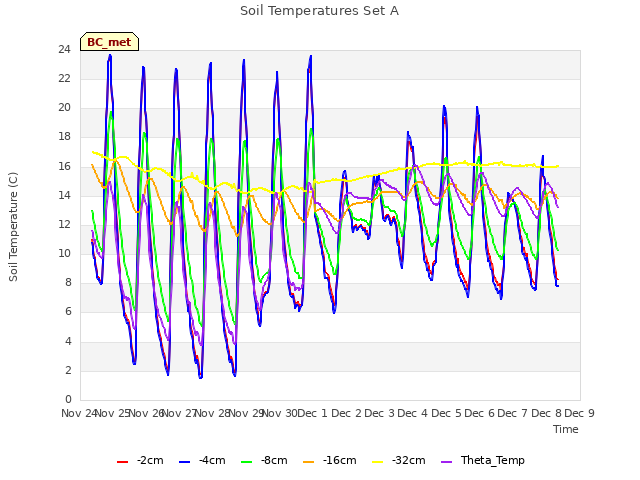Viewport: 640px width, 480px height.
Task: Click the 10 y-axis tick label
Action: coord(64,254)
